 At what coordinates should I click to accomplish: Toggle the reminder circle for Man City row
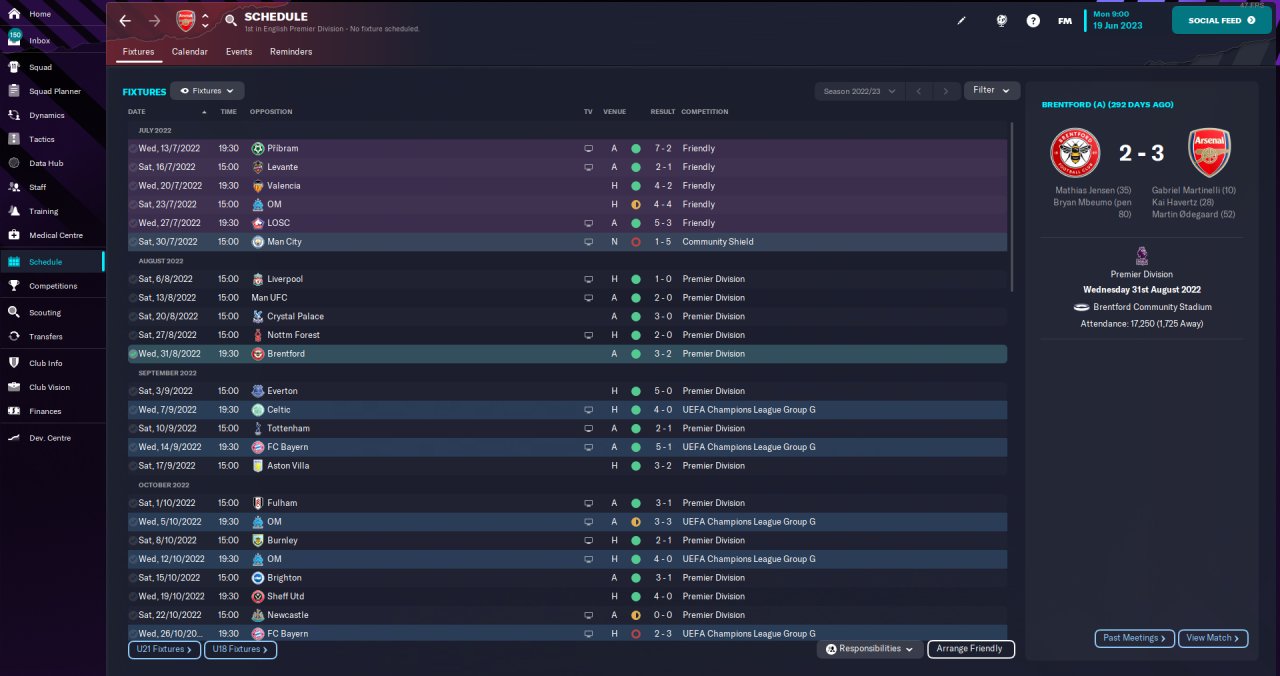[133, 242]
